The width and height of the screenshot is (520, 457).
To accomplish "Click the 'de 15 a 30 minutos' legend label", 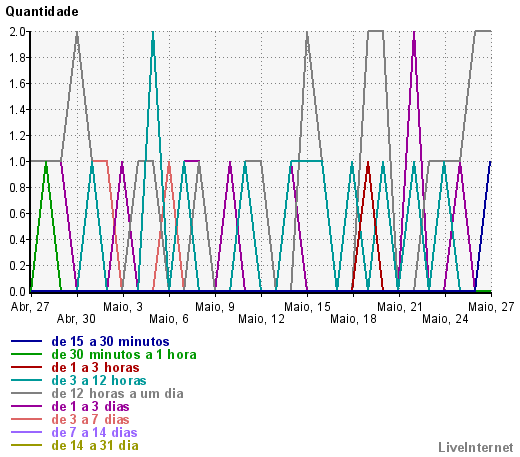I will [110, 342].
